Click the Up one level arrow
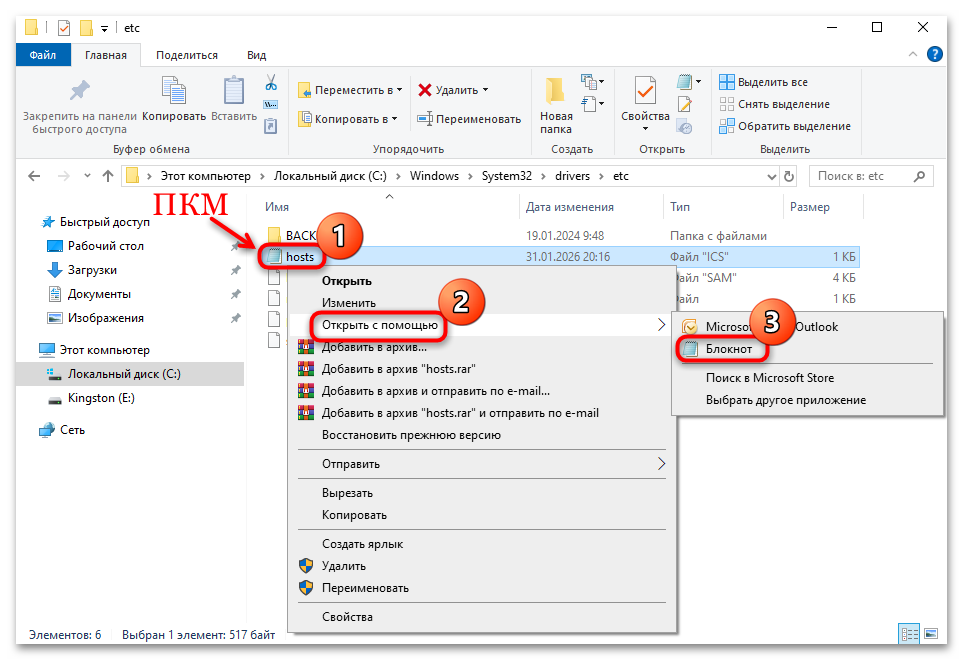Screen dimensions: 963x660 pos(108,176)
